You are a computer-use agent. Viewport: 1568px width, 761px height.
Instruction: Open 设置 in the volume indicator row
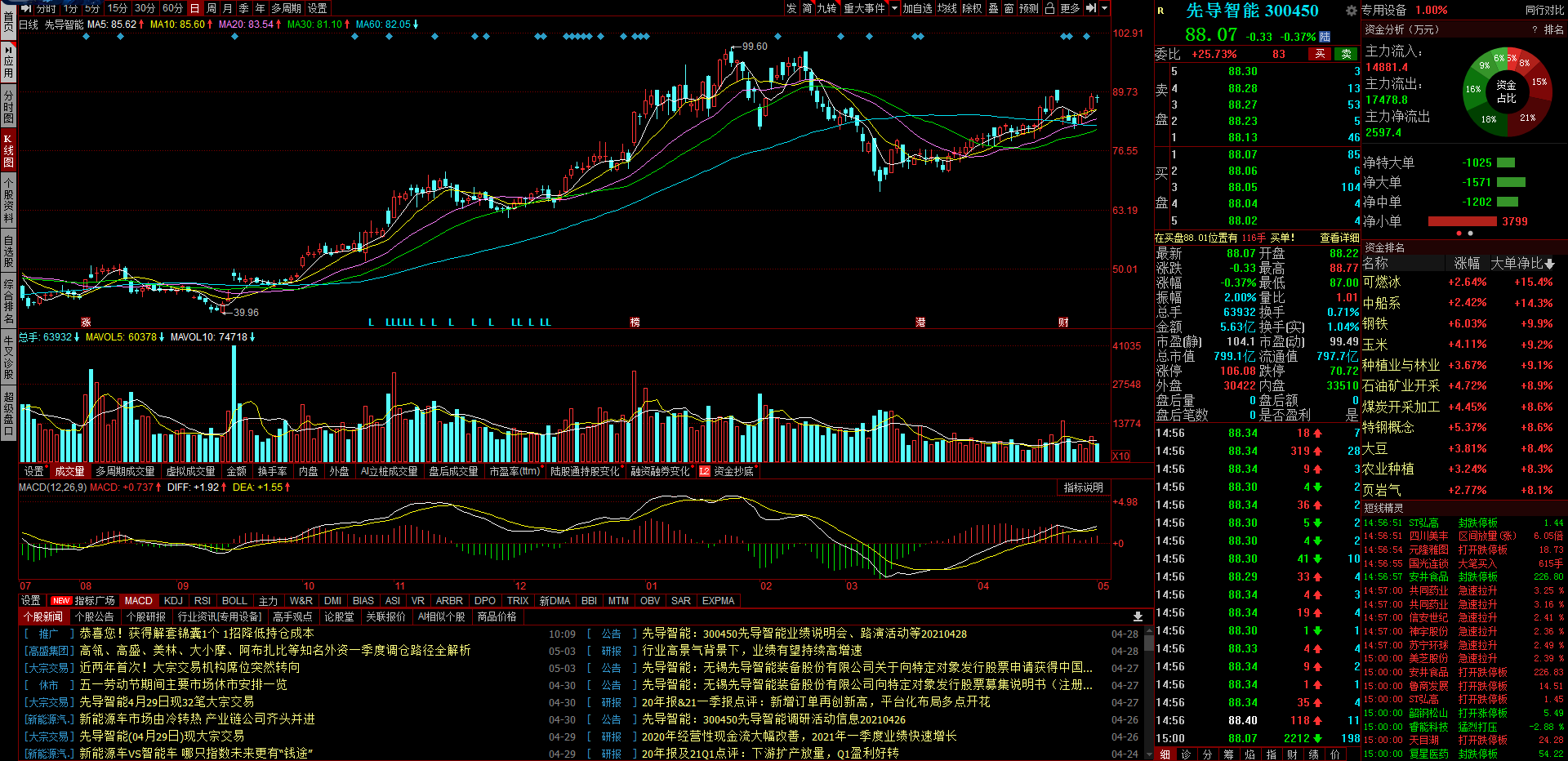coord(33,471)
